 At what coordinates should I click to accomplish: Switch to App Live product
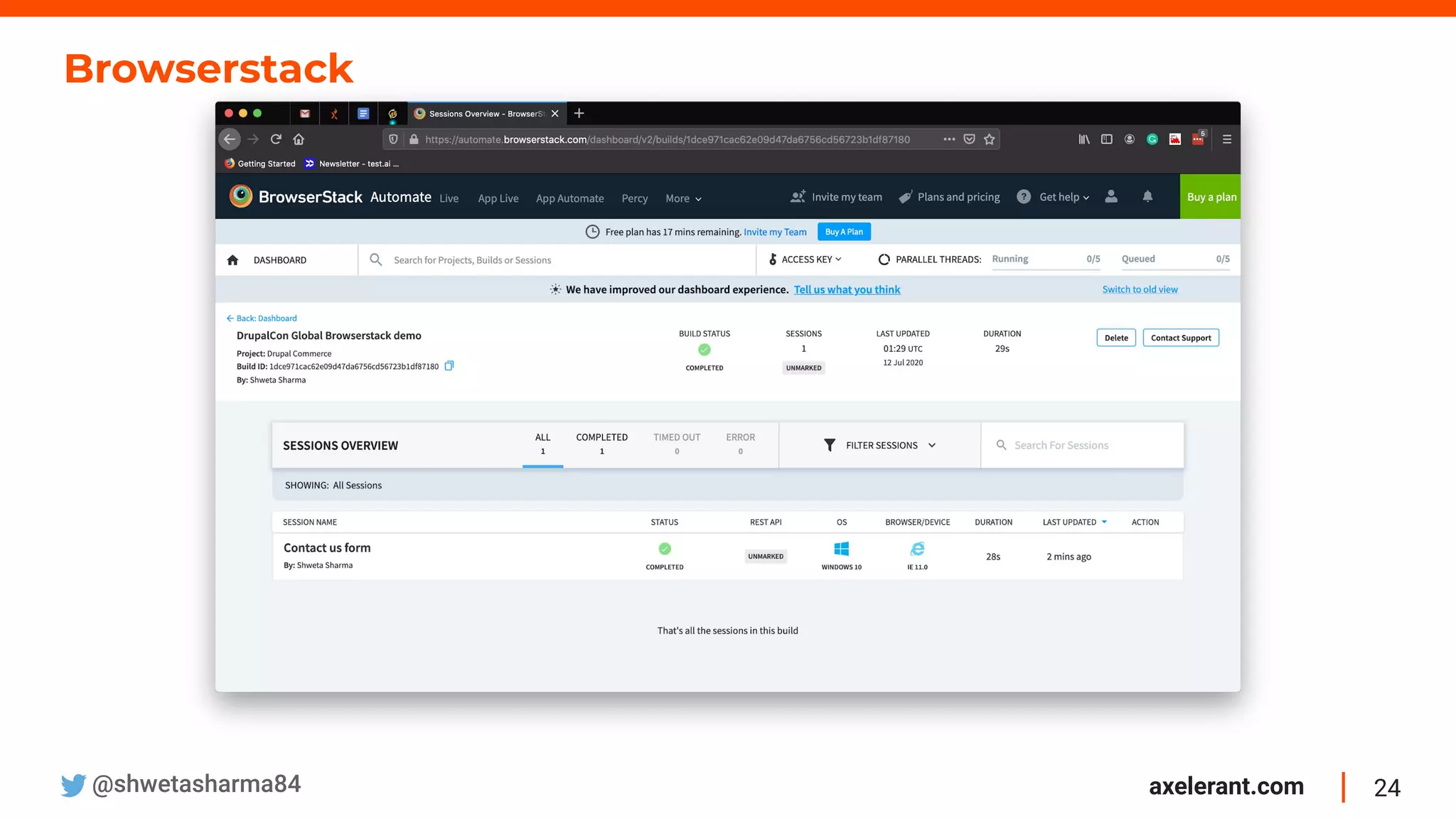498,198
